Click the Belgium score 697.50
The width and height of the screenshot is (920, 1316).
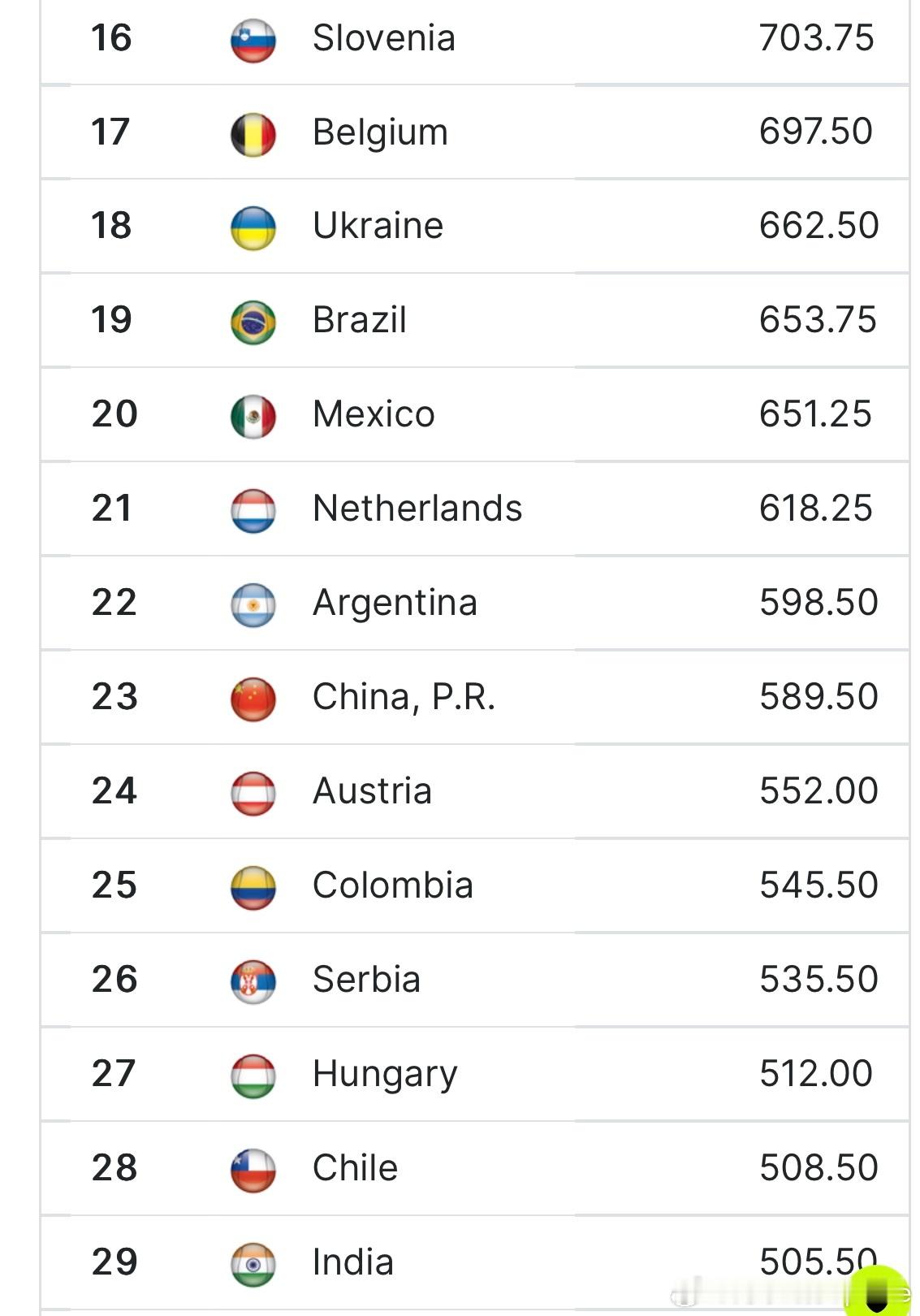pyautogui.click(x=816, y=131)
